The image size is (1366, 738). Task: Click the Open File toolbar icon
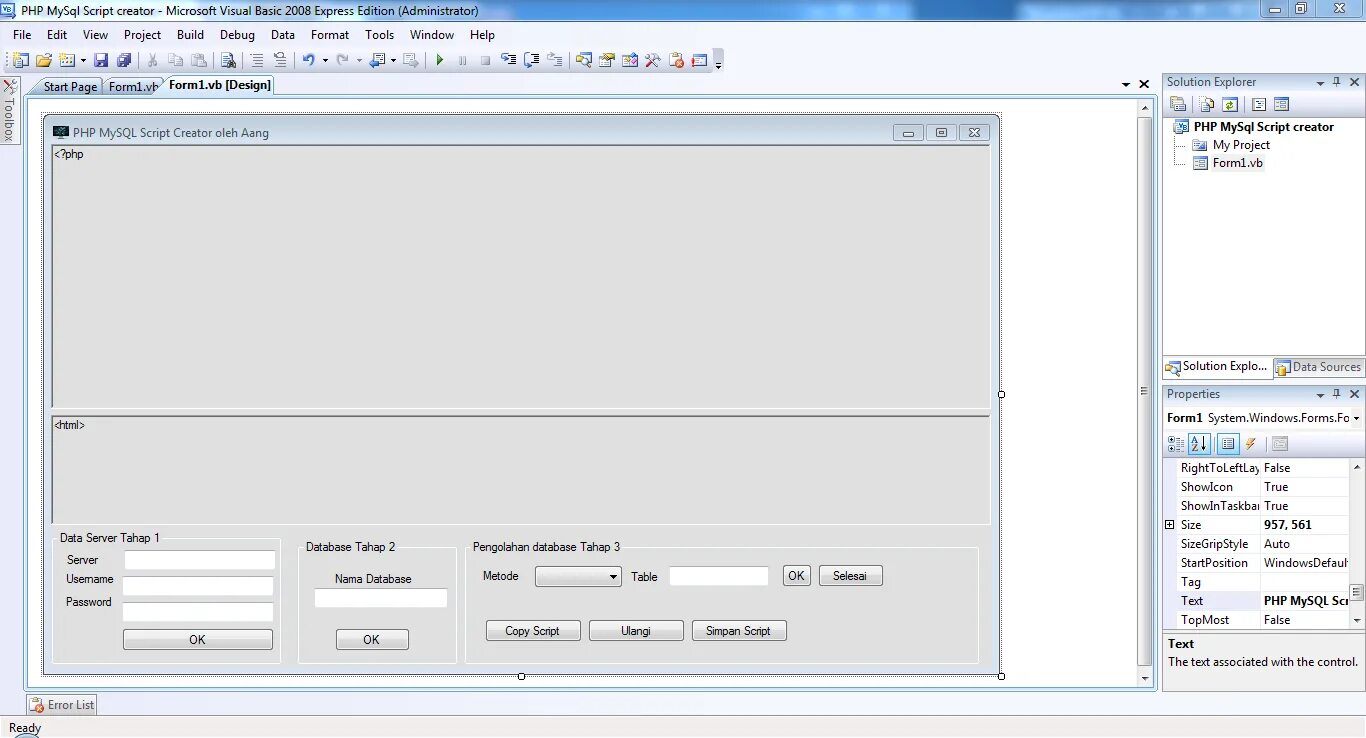(x=44, y=61)
